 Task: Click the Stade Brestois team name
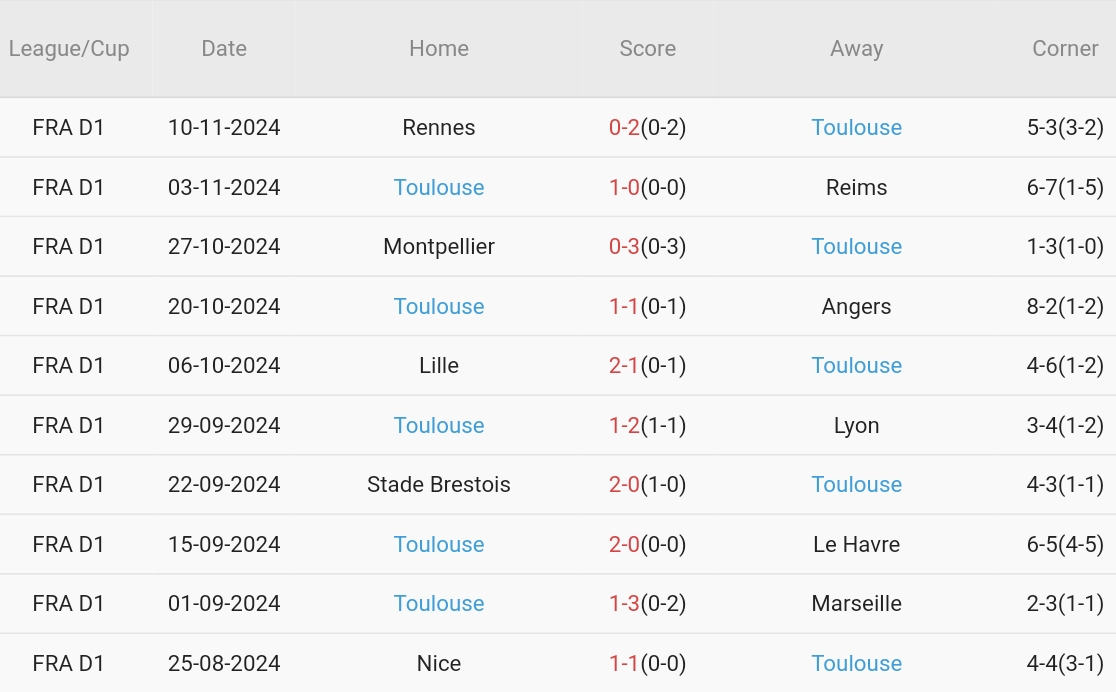pos(439,484)
